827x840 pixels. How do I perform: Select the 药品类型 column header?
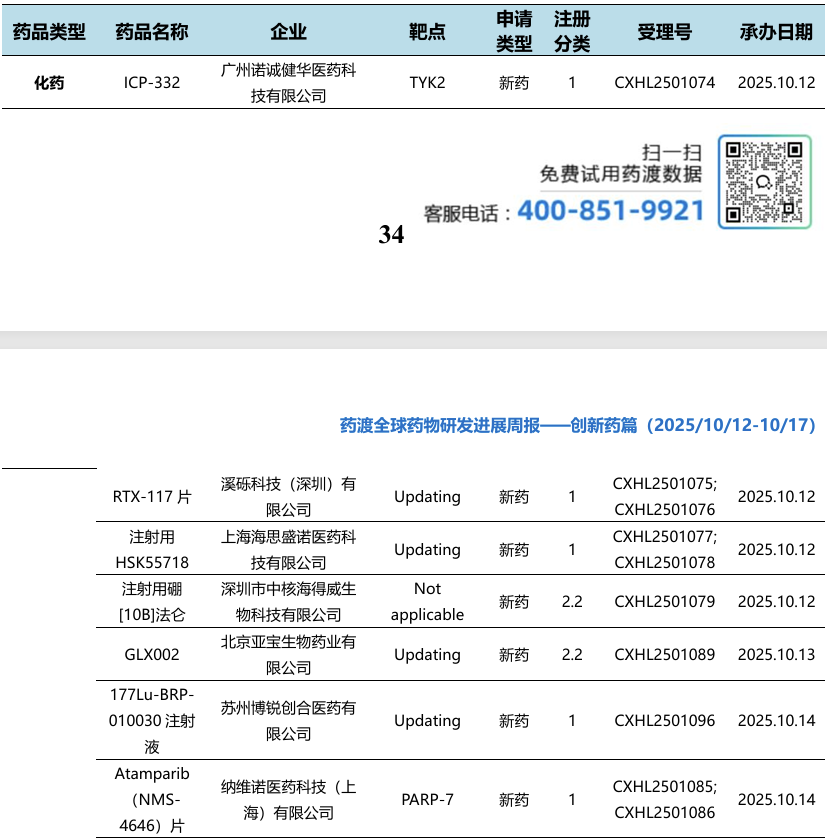point(49,32)
